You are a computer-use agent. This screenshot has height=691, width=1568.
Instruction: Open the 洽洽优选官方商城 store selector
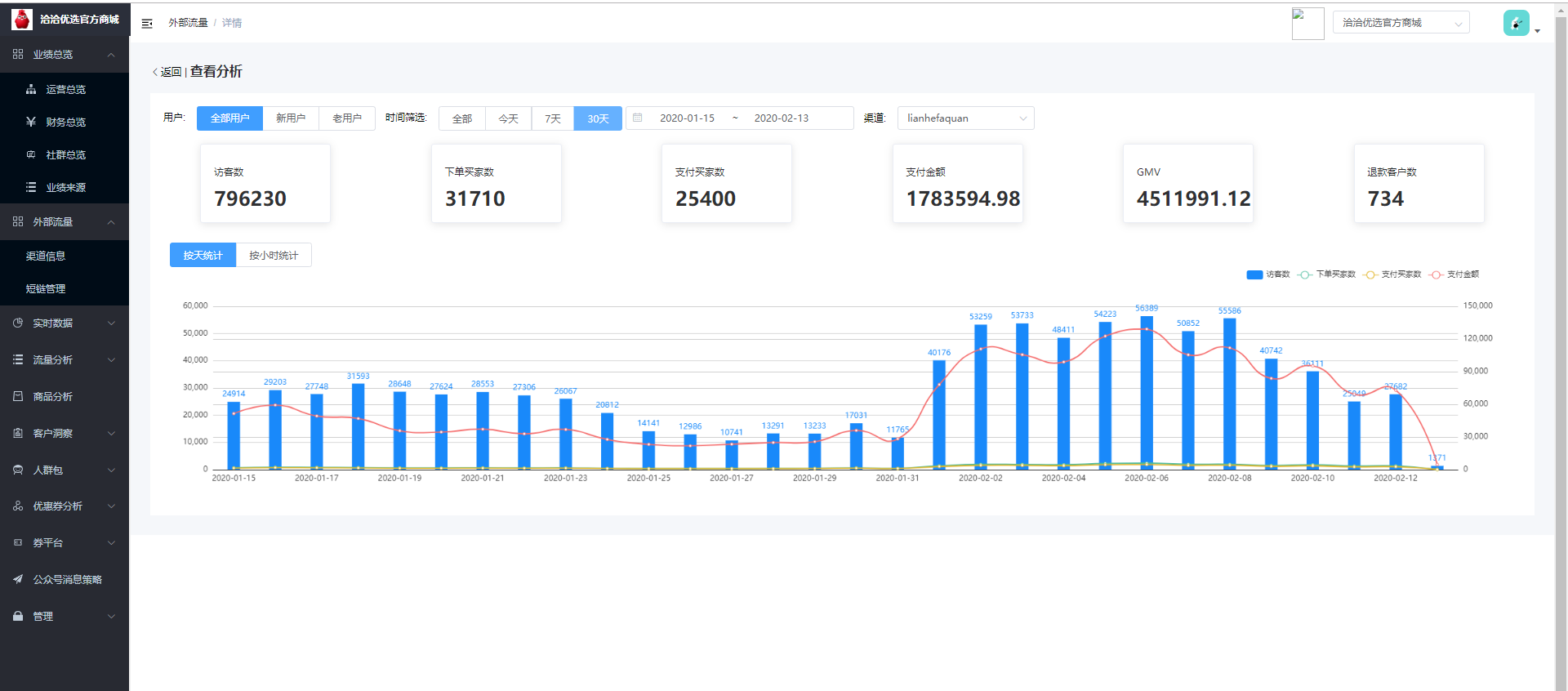1401,23
